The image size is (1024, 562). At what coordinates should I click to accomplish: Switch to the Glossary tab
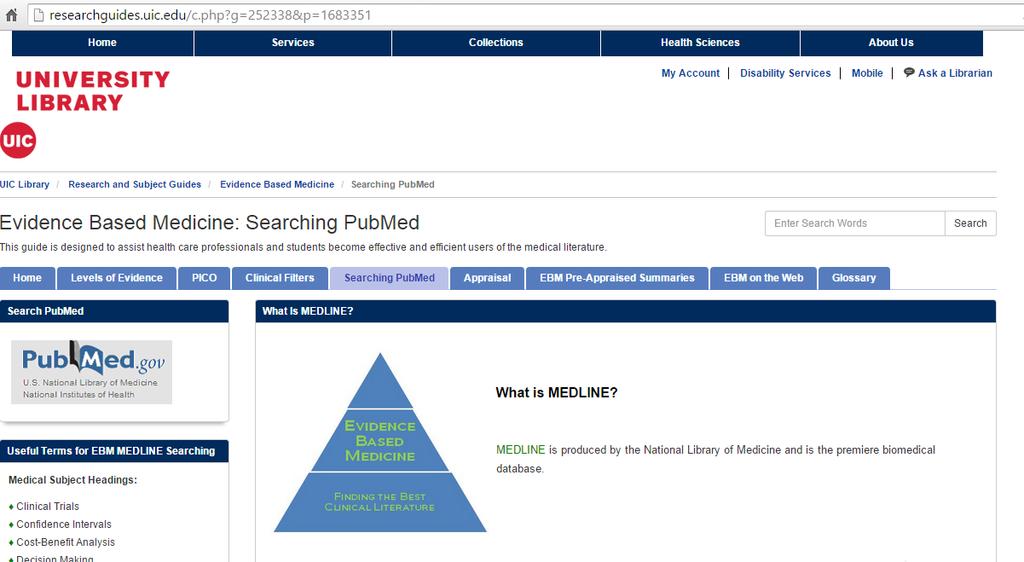click(x=854, y=278)
